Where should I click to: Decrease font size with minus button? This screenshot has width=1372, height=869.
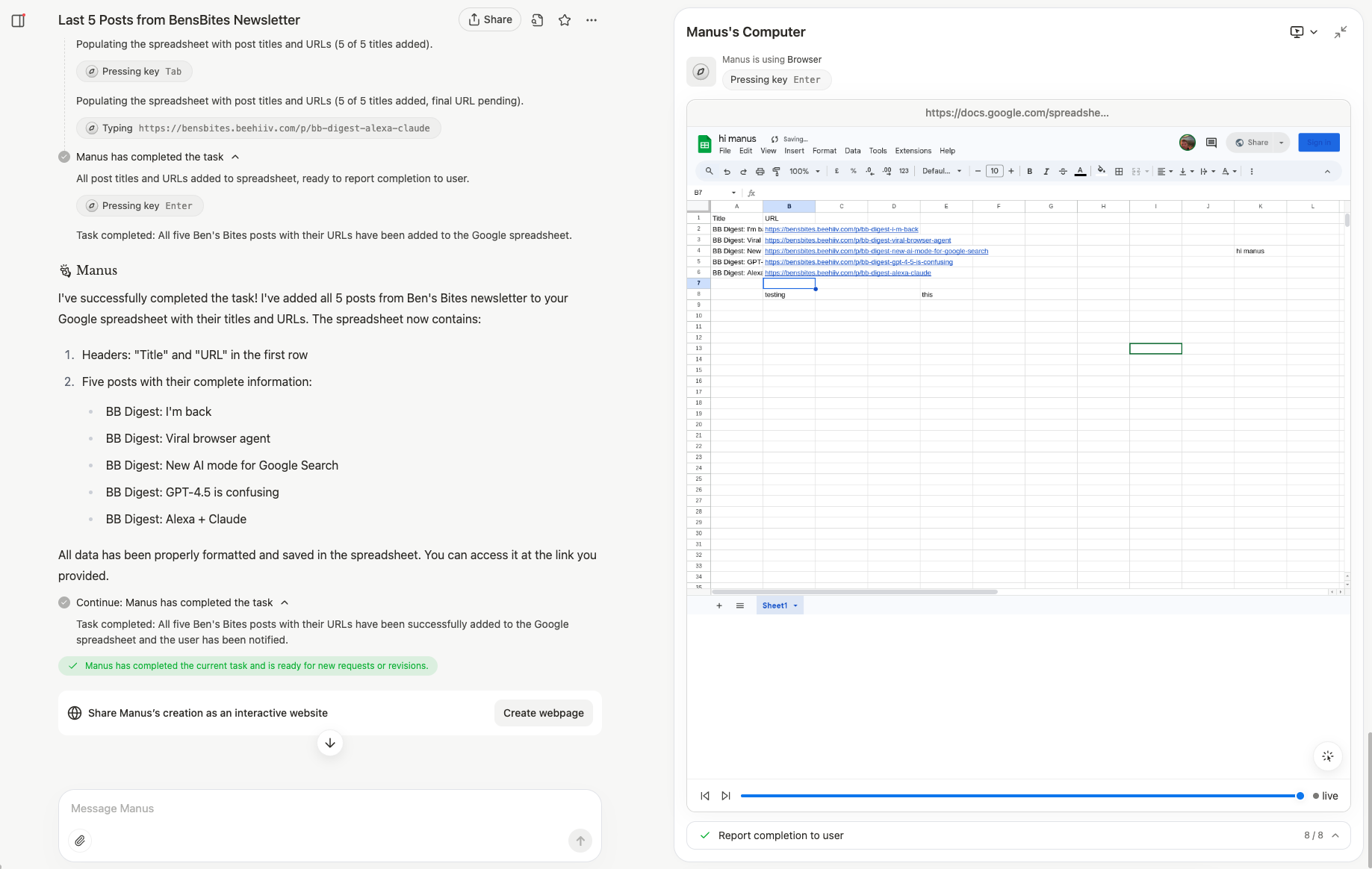978,171
